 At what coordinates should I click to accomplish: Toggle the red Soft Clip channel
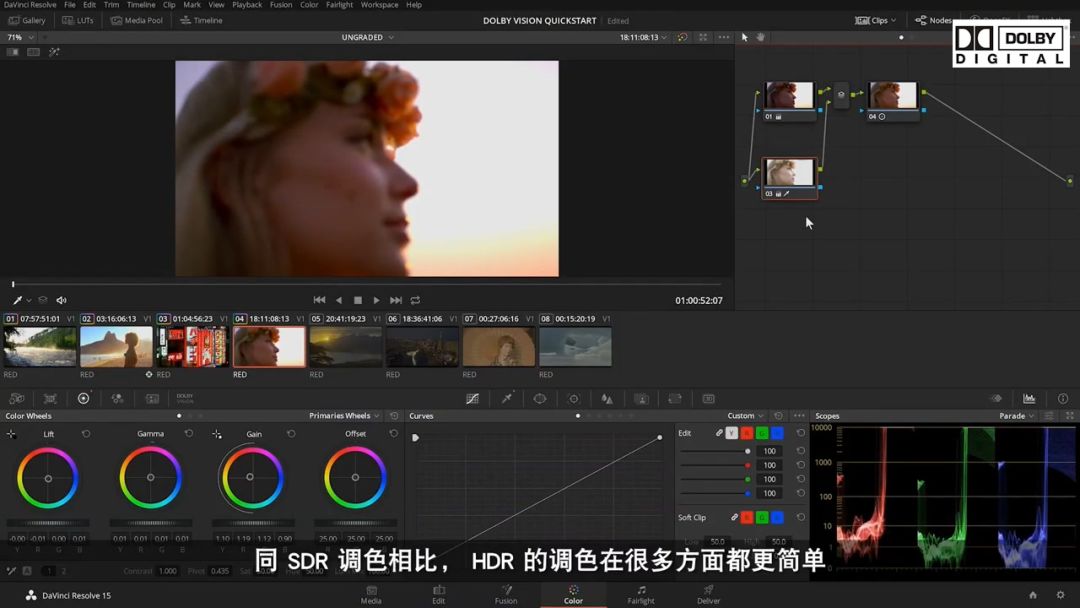coord(747,517)
